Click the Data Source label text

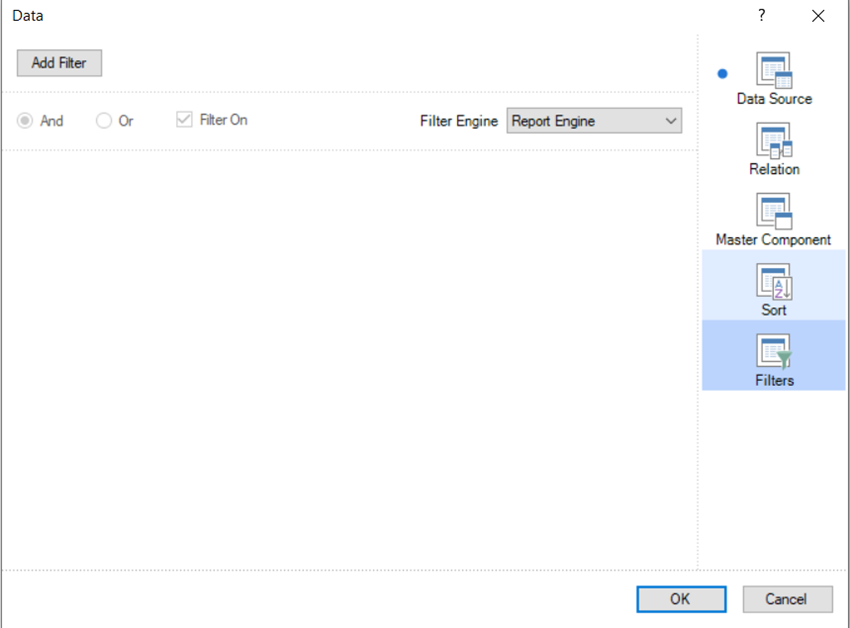774,99
